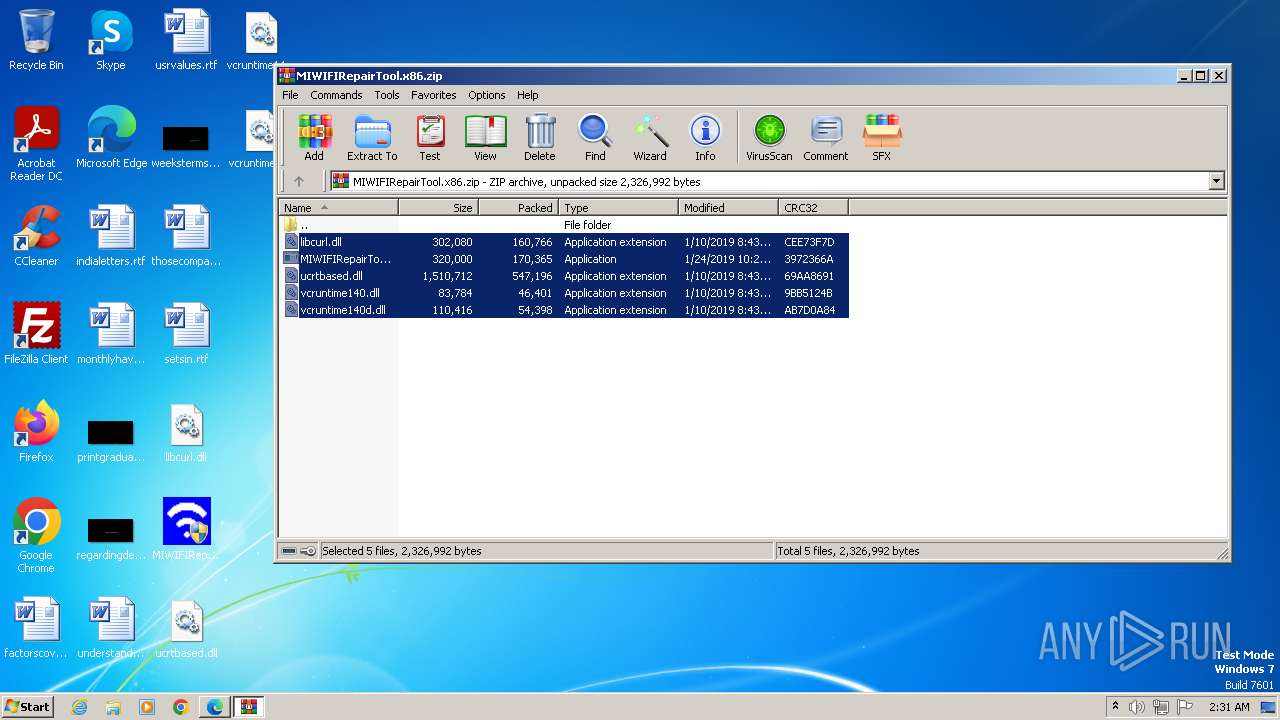Click the Delete trash icon
Viewport: 1280px width, 720px height.
pos(540,138)
